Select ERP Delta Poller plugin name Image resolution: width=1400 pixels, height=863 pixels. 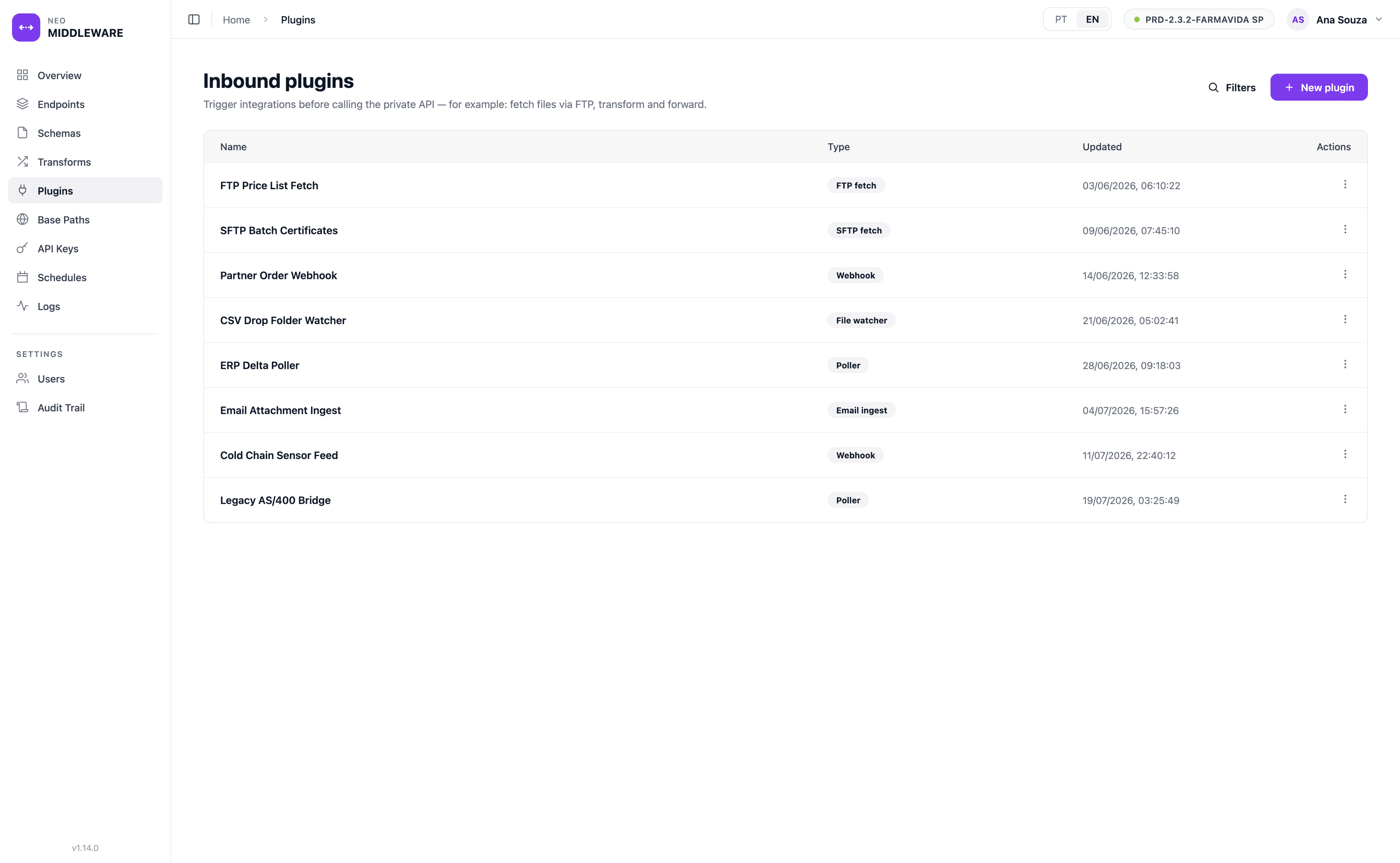(260, 365)
